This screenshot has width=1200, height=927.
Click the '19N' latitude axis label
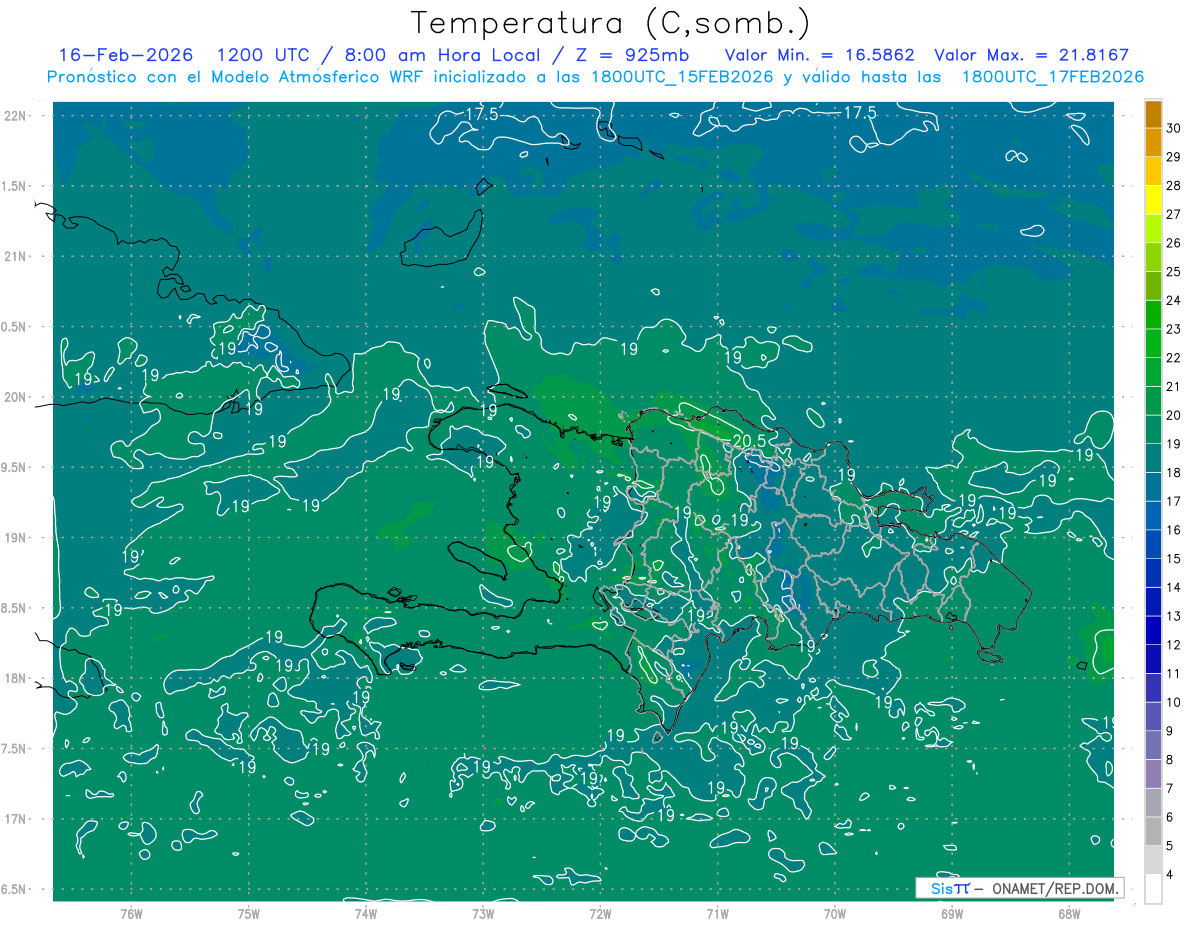pyautogui.click(x=17, y=538)
